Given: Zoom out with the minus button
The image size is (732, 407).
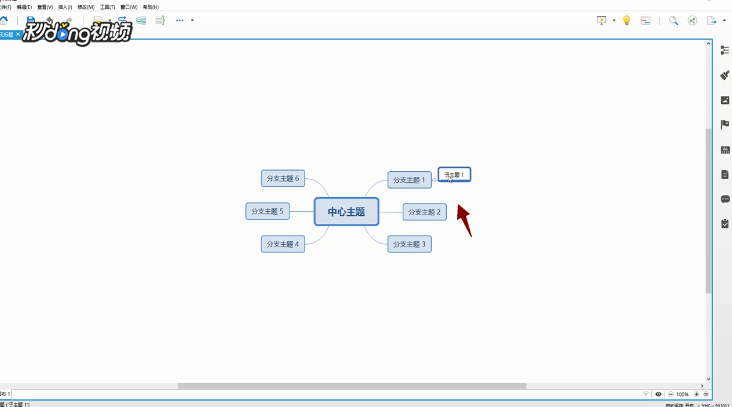Looking at the screenshot, I should click(670, 394).
